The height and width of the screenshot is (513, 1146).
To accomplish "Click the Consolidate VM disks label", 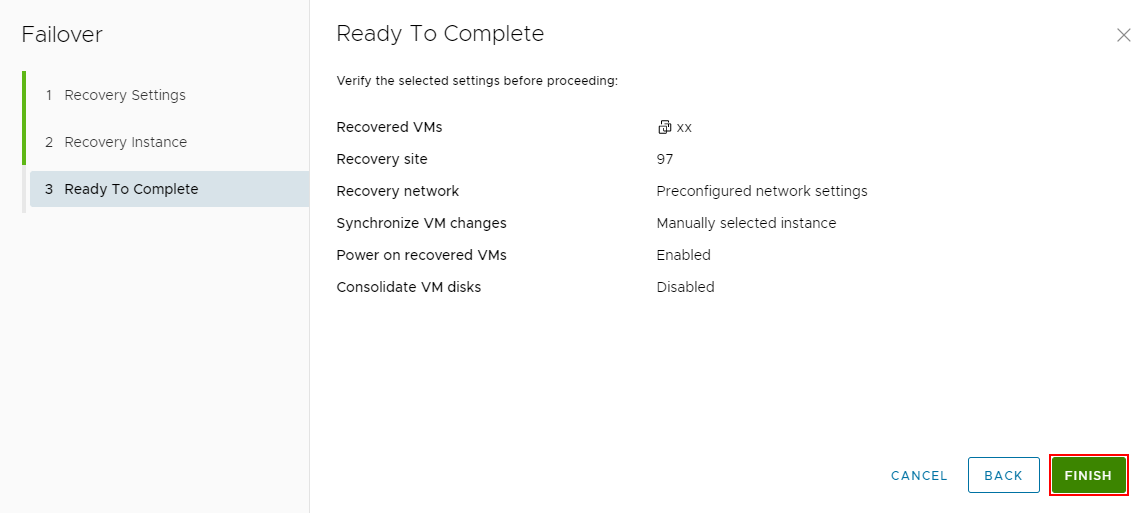I will click(408, 287).
